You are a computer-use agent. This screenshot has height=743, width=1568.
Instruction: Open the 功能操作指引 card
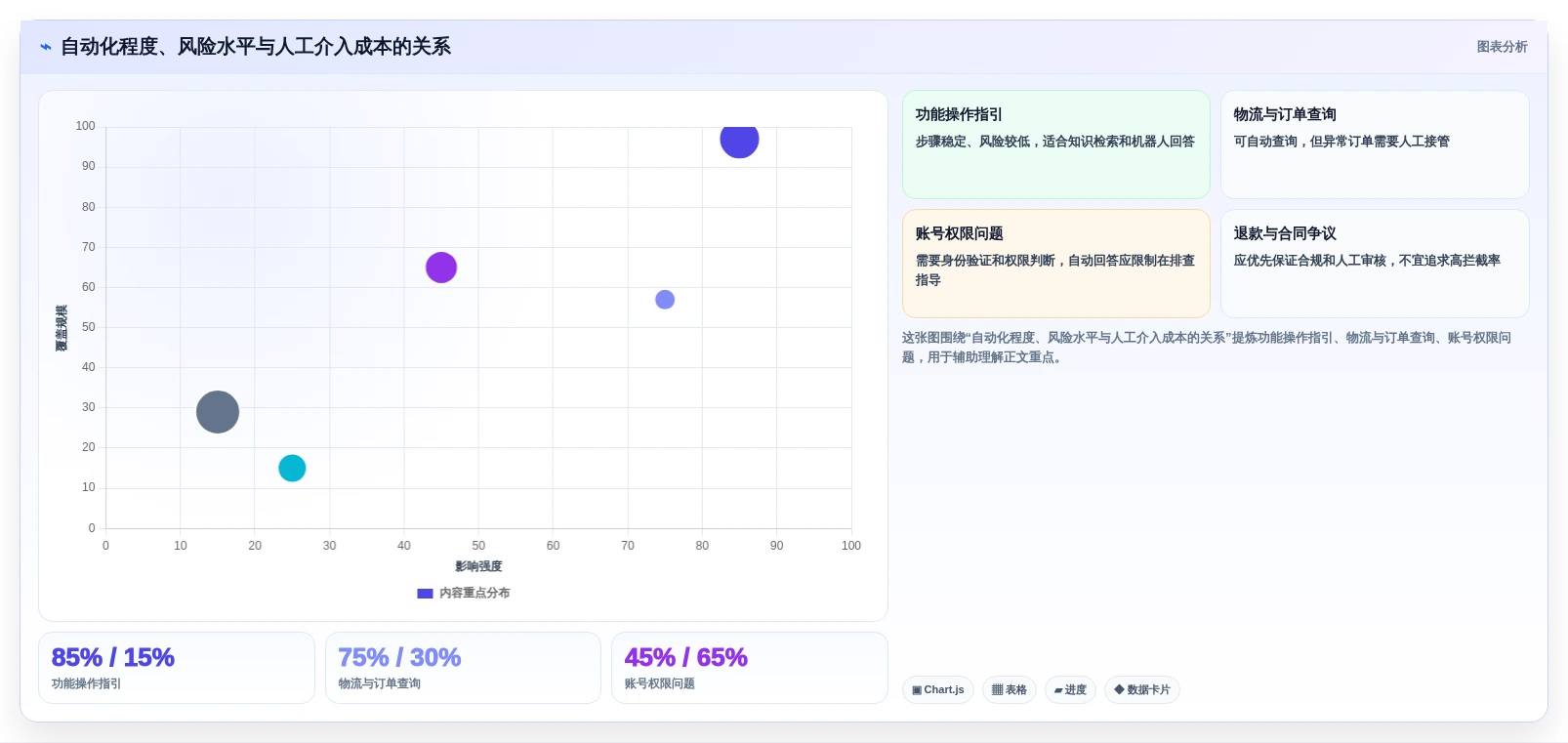coord(1055,144)
